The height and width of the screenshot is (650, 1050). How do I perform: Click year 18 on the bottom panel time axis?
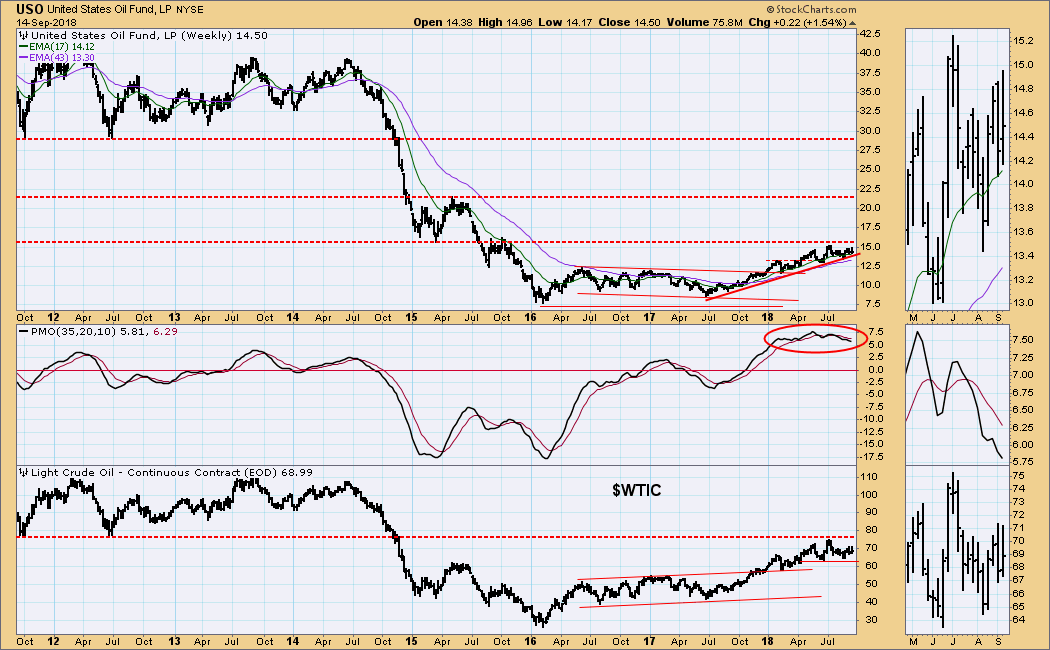767,641
